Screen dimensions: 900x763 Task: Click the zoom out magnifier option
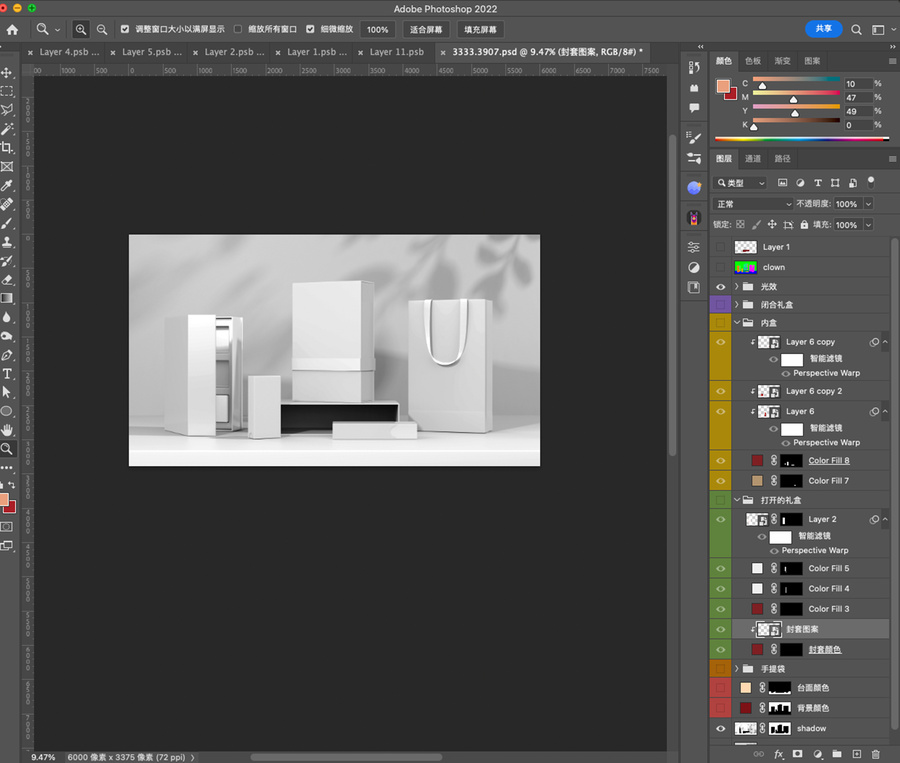pyautogui.click(x=102, y=29)
